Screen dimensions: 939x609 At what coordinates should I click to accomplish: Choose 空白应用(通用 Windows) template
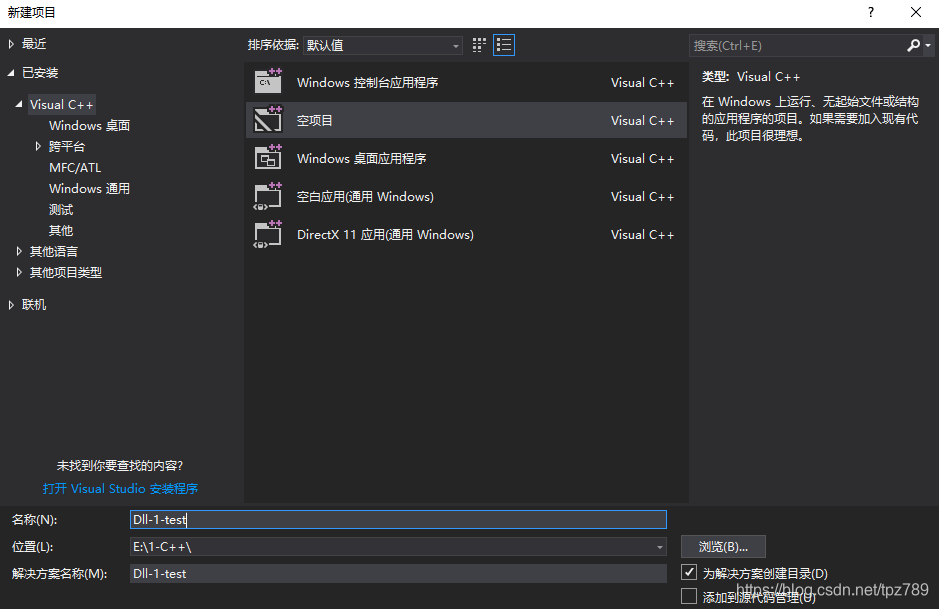point(466,196)
